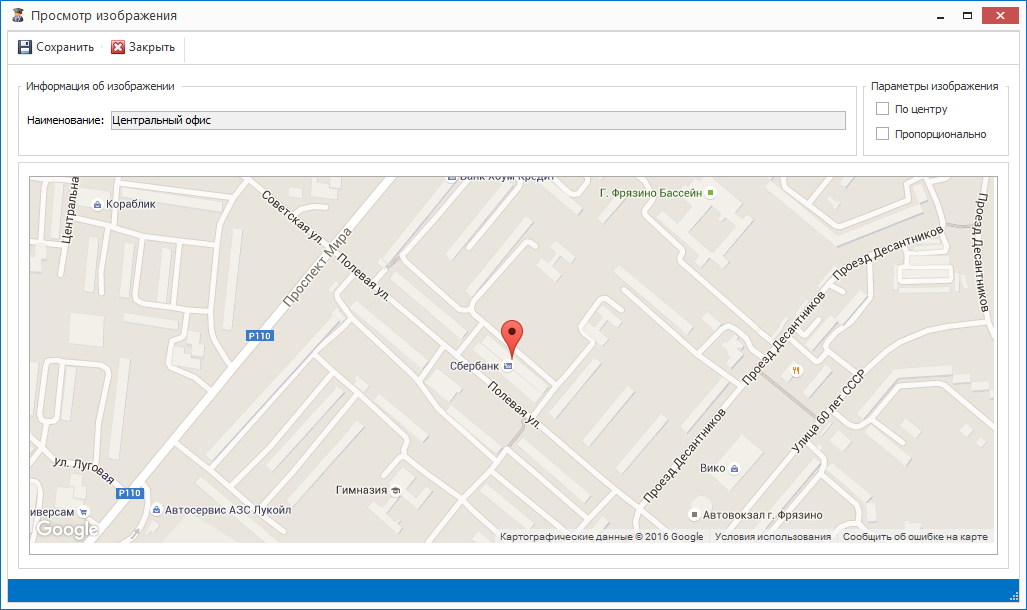Click the Гимназия school icon
The image size is (1027, 610).
(396, 490)
